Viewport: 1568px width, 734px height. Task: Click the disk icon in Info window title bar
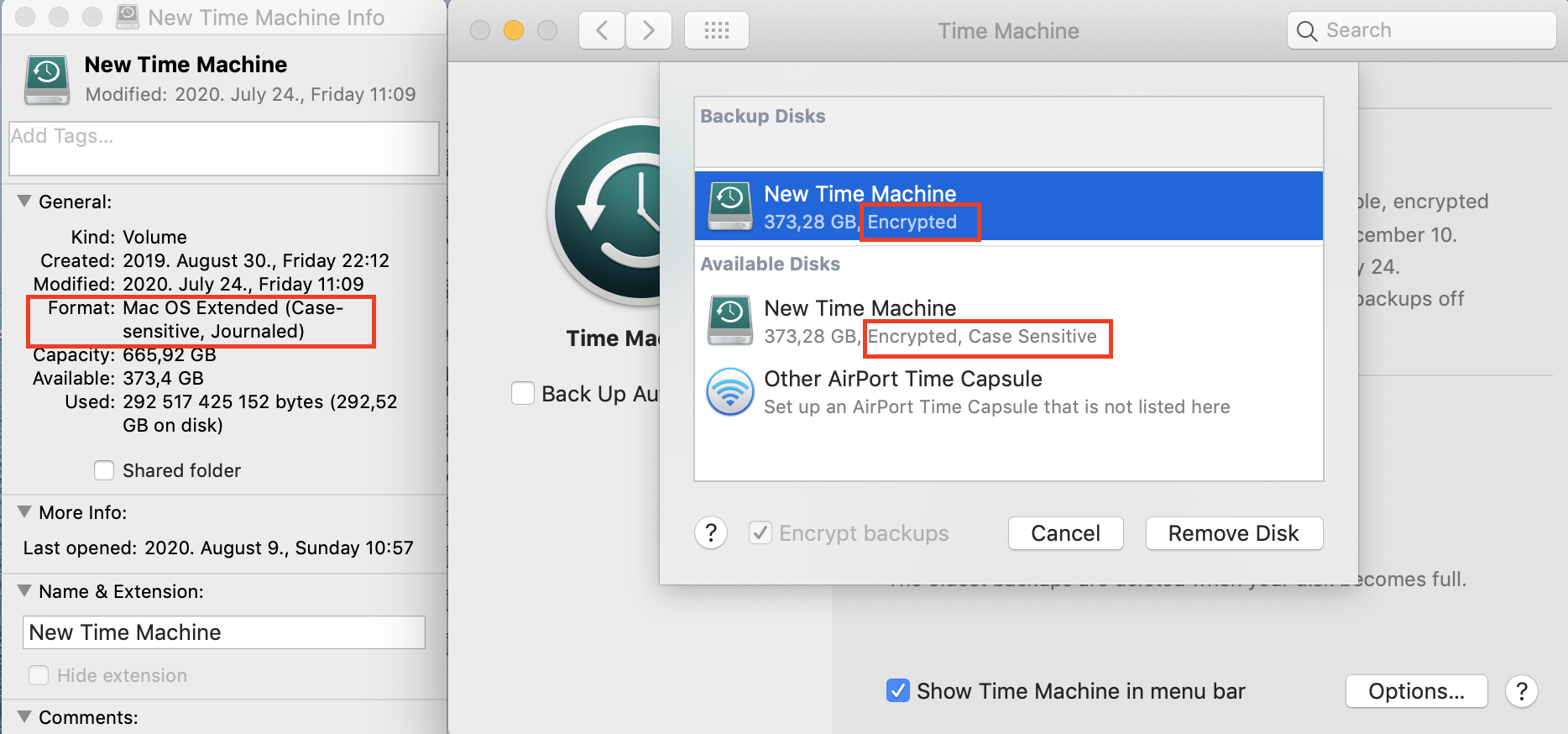127,17
